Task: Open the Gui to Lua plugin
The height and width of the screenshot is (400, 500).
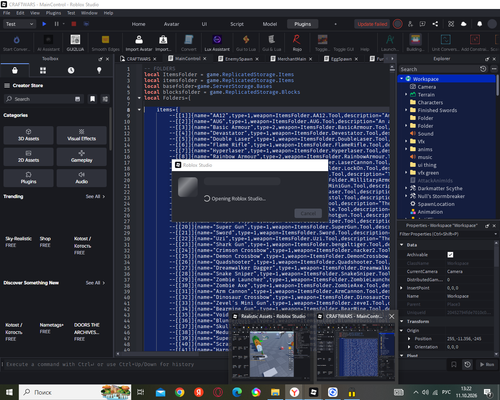Action: click(246, 43)
